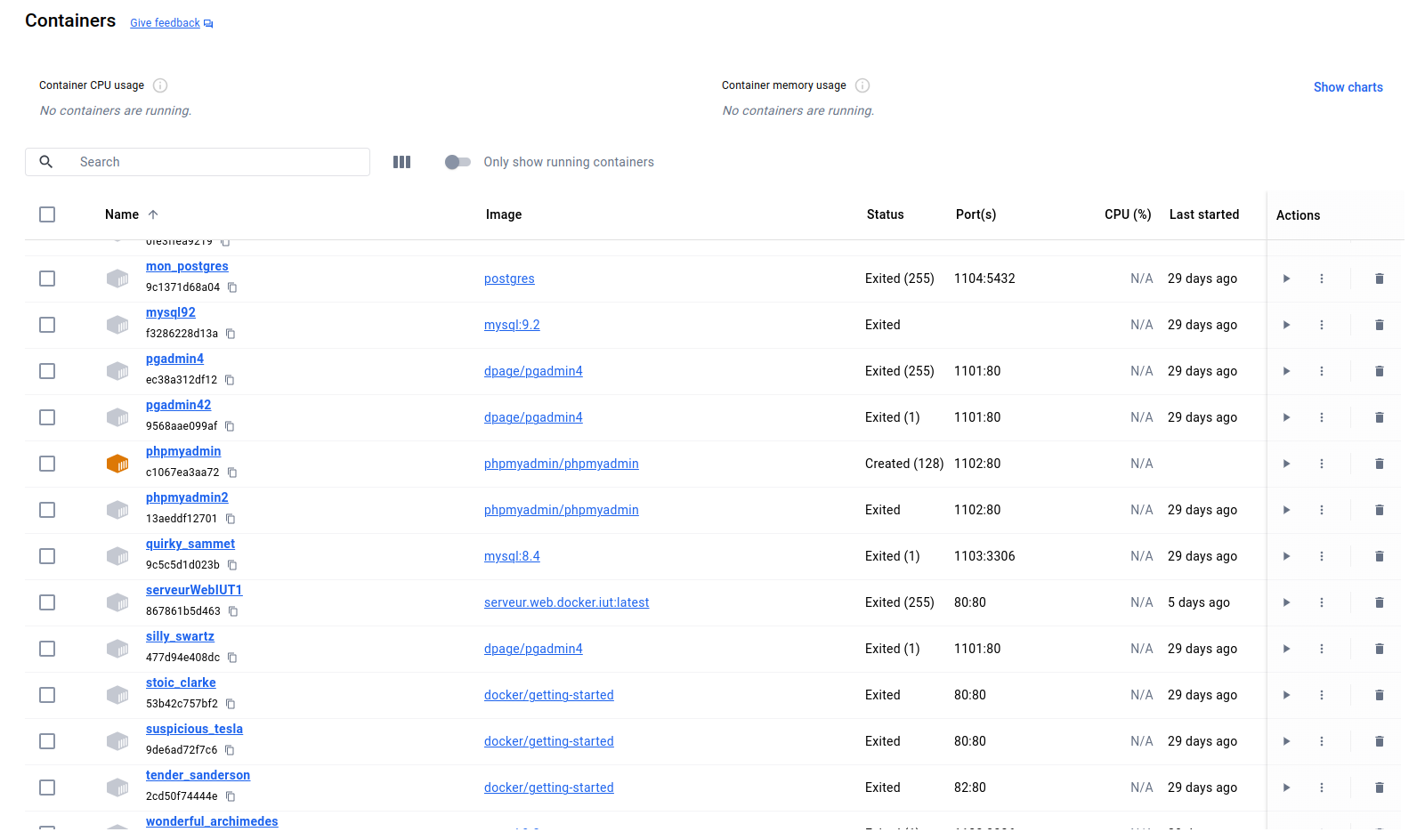The image size is (1425, 840).
Task: Open more actions menu for pgadmin42
Action: click(1322, 417)
